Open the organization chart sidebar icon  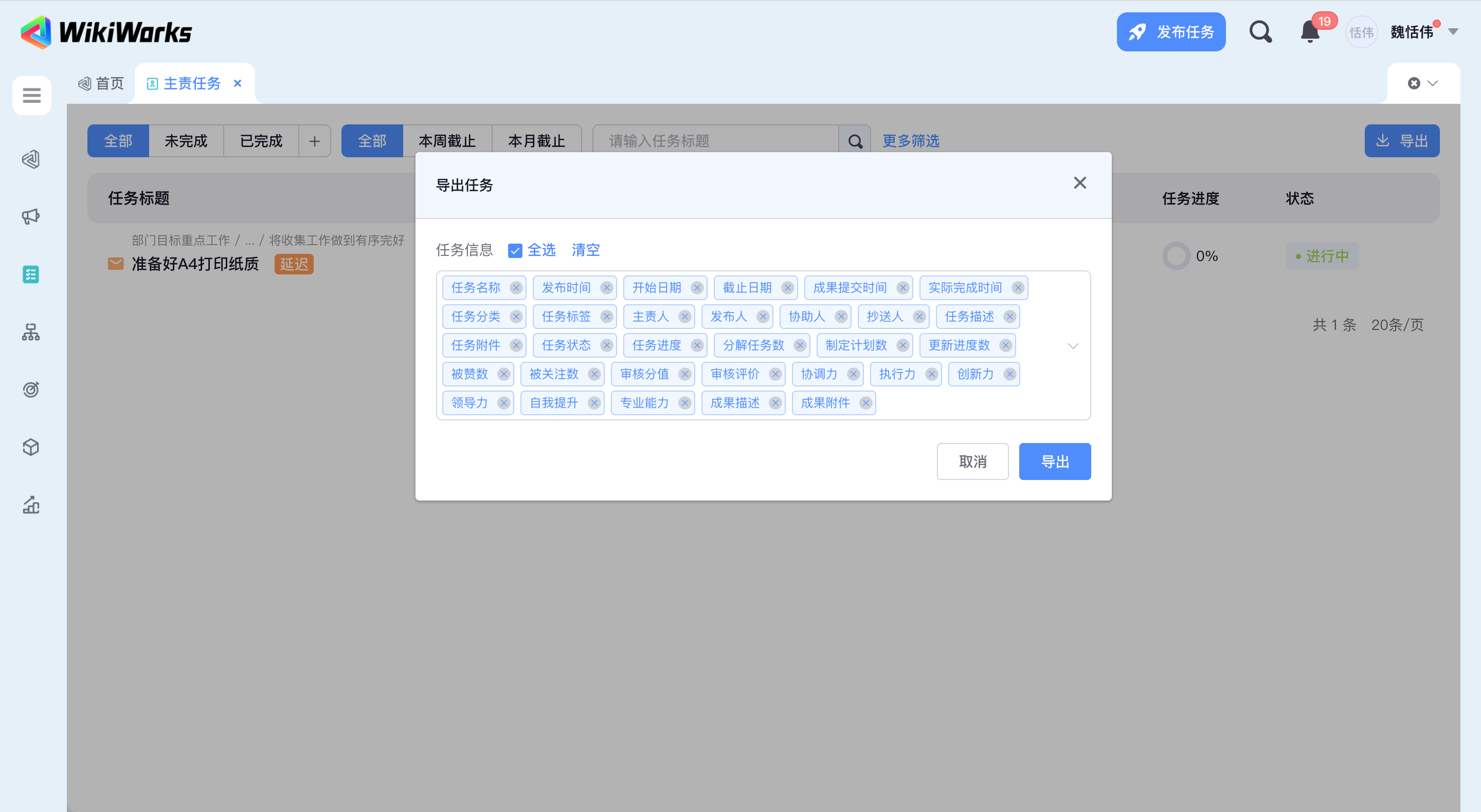[31, 332]
